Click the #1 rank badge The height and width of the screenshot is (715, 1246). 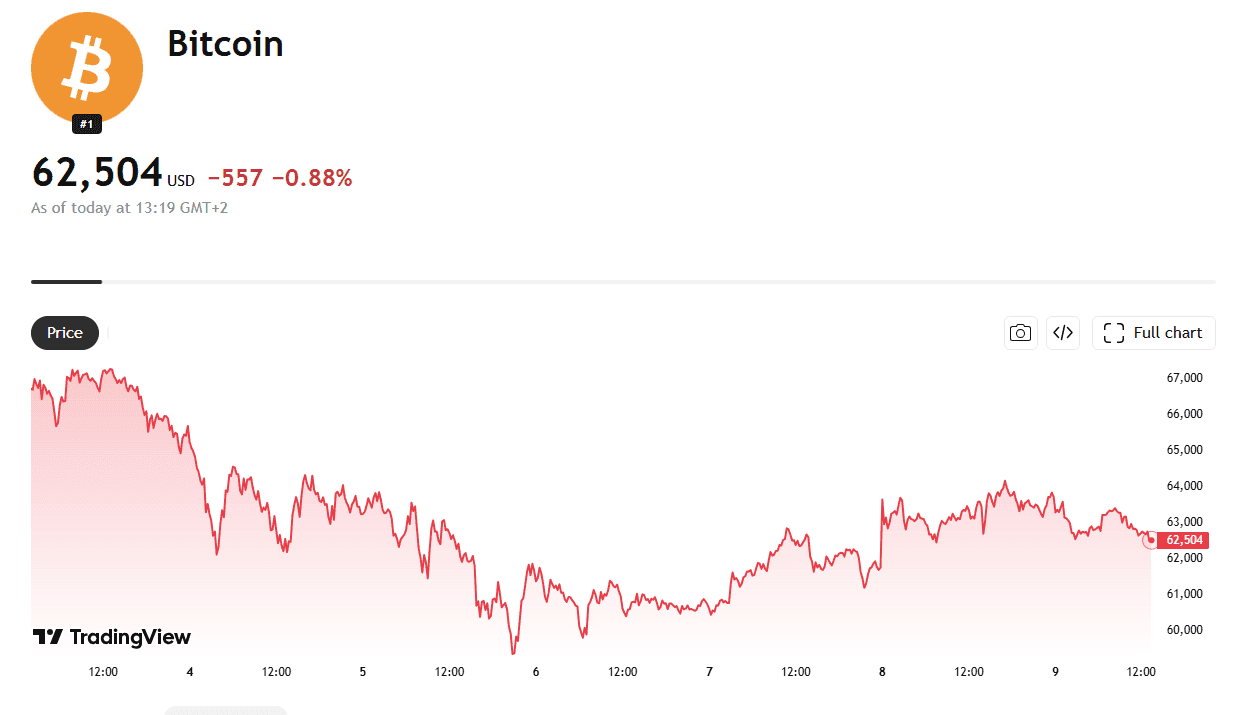[x=87, y=124]
